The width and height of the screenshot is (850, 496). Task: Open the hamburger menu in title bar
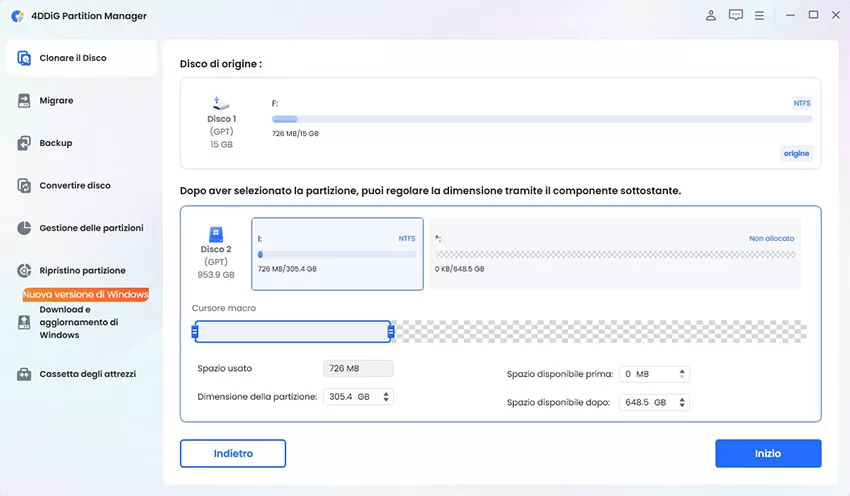[x=760, y=15]
